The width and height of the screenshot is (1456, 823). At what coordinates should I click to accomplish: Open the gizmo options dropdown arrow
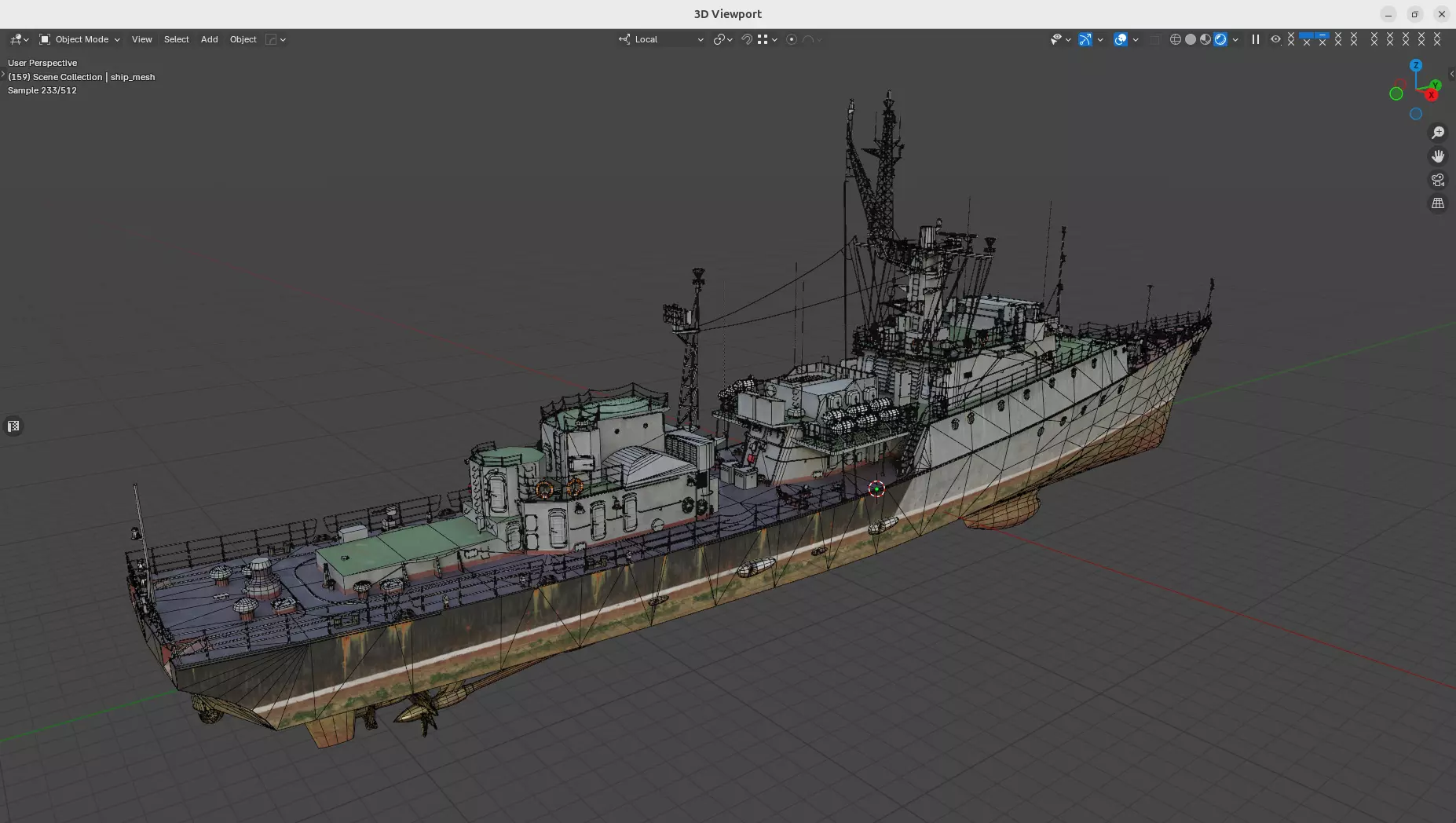(1100, 39)
